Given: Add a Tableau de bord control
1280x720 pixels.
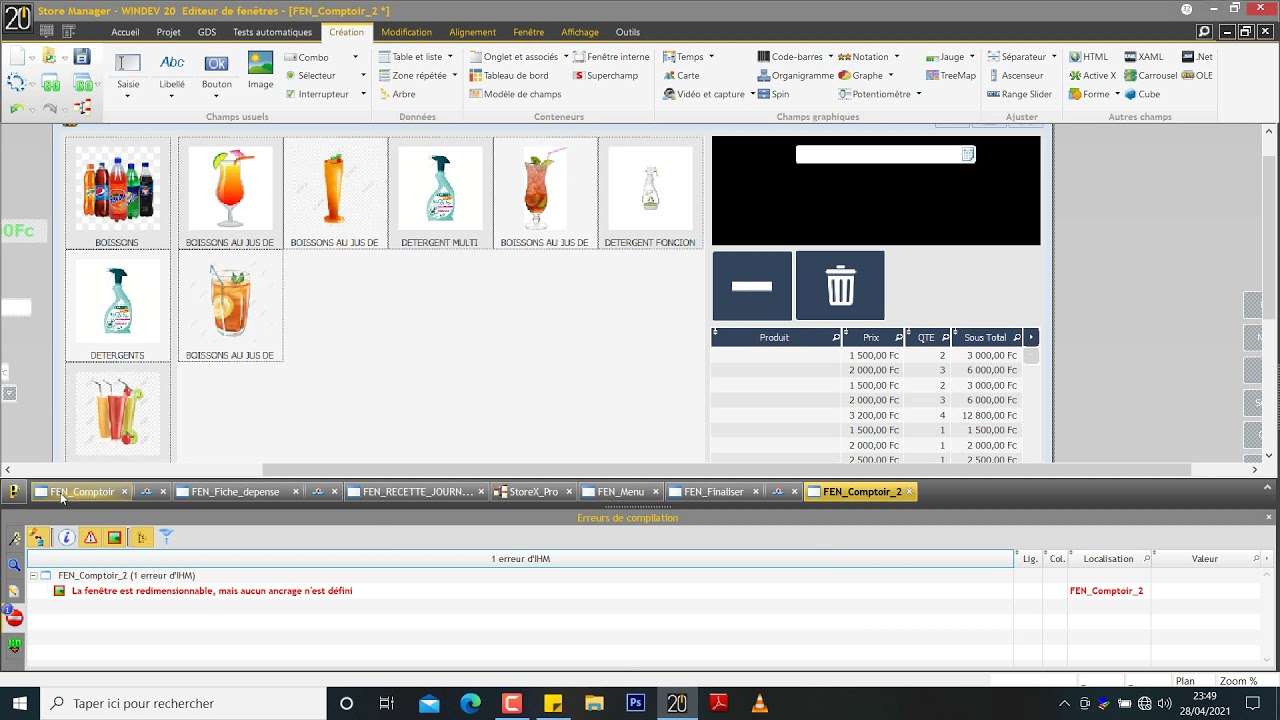Looking at the screenshot, I should click(x=509, y=75).
